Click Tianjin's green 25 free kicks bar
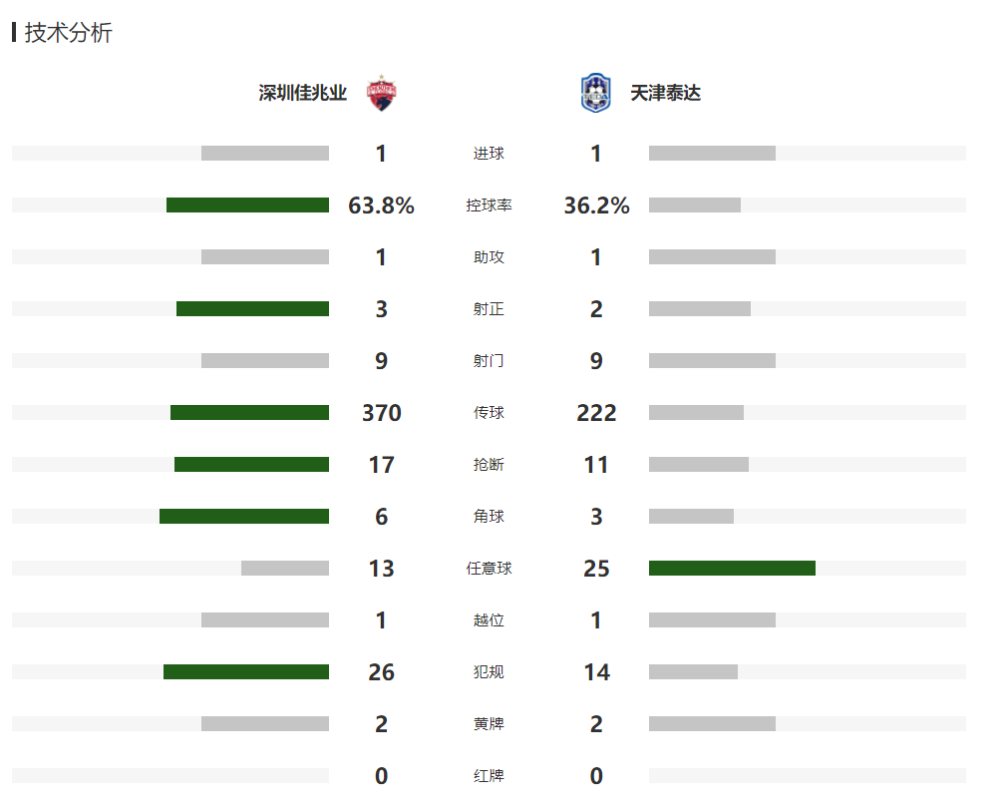1000x811 pixels. tap(732, 568)
